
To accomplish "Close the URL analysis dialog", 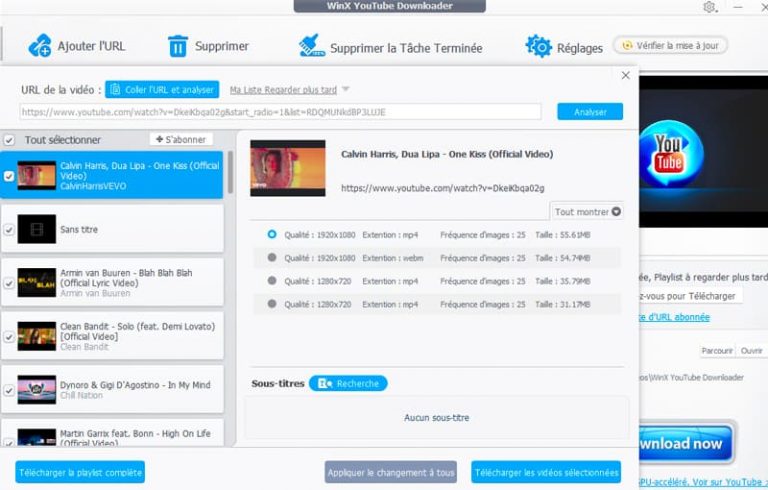I will pyautogui.click(x=626, y=75).
